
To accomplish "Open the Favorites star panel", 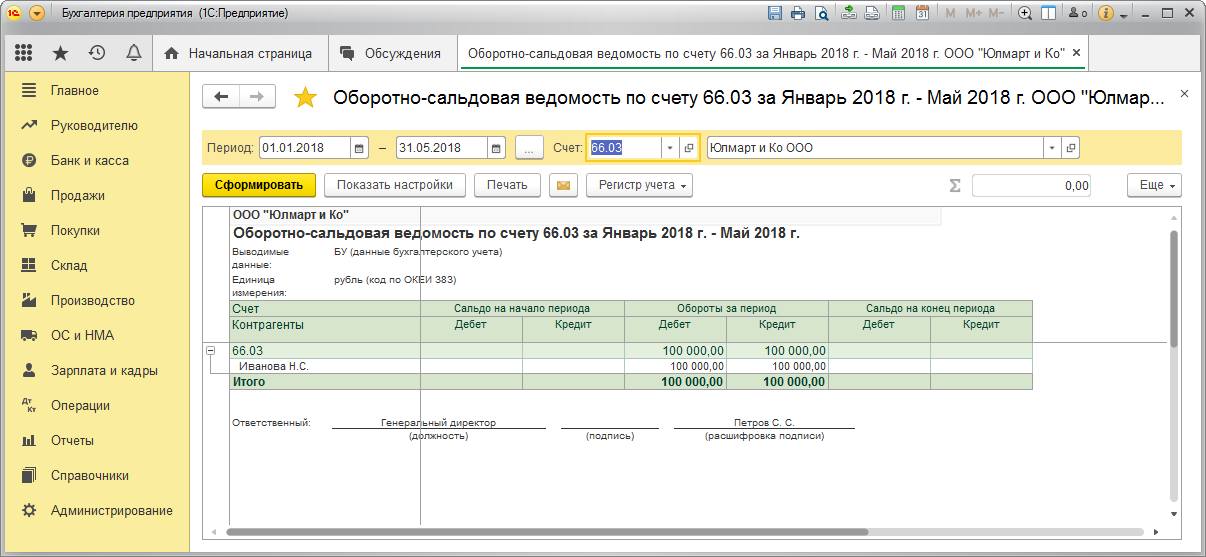I will (x=61, y=53).
